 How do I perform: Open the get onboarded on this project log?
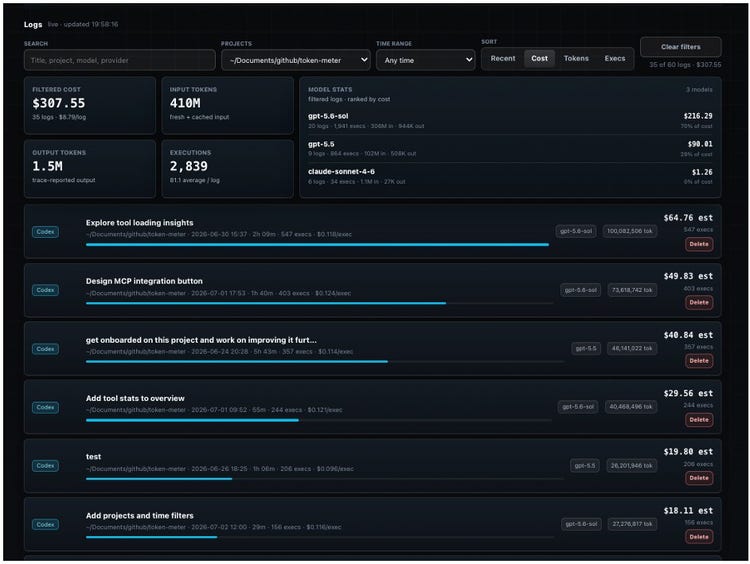[x=373, y=349]
